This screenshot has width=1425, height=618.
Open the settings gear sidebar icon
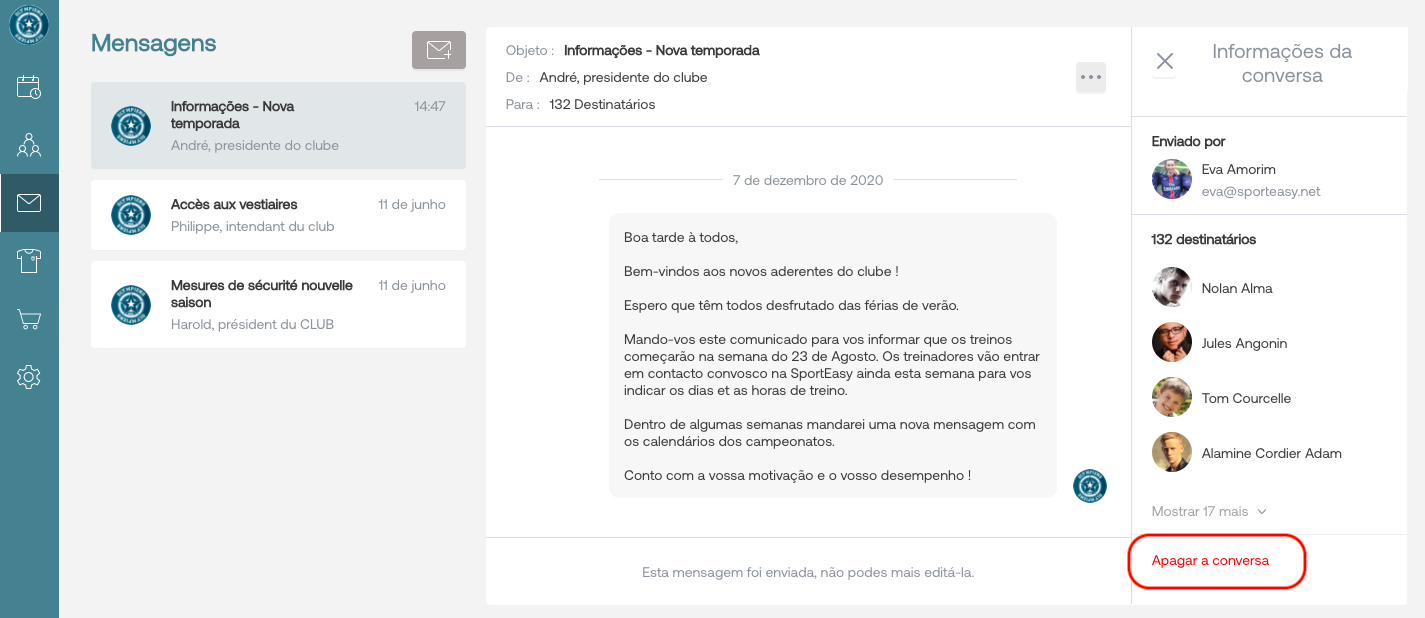click(29, 378)
